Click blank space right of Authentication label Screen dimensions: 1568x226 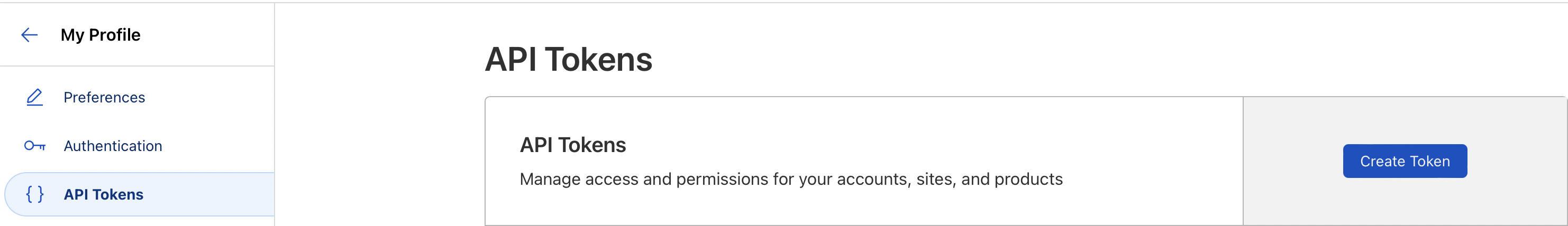tap(218, 146)
